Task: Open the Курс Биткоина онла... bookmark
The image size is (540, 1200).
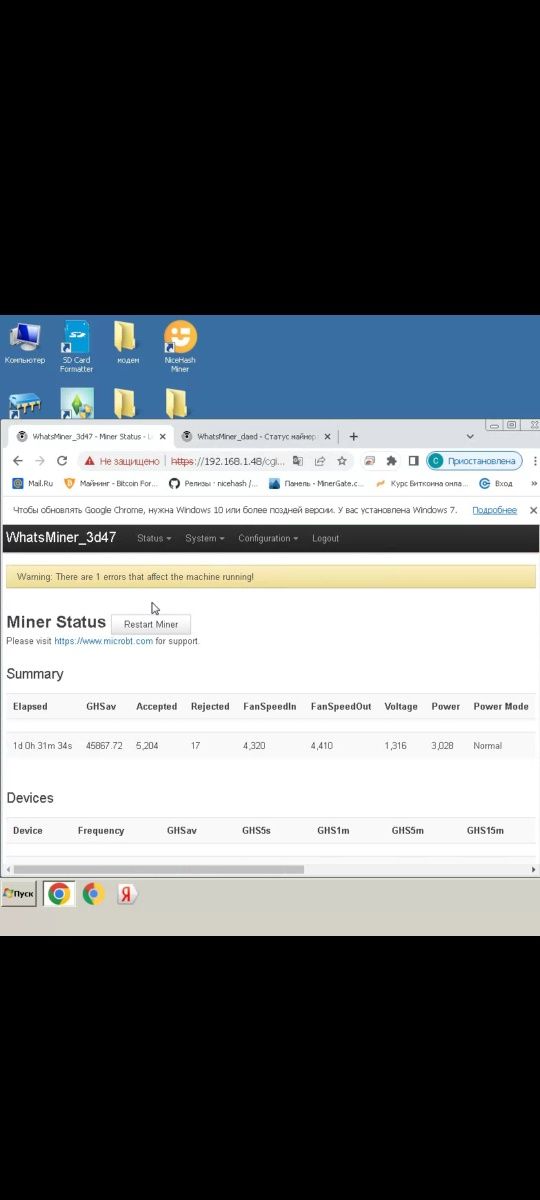Action: coord(421,483)
